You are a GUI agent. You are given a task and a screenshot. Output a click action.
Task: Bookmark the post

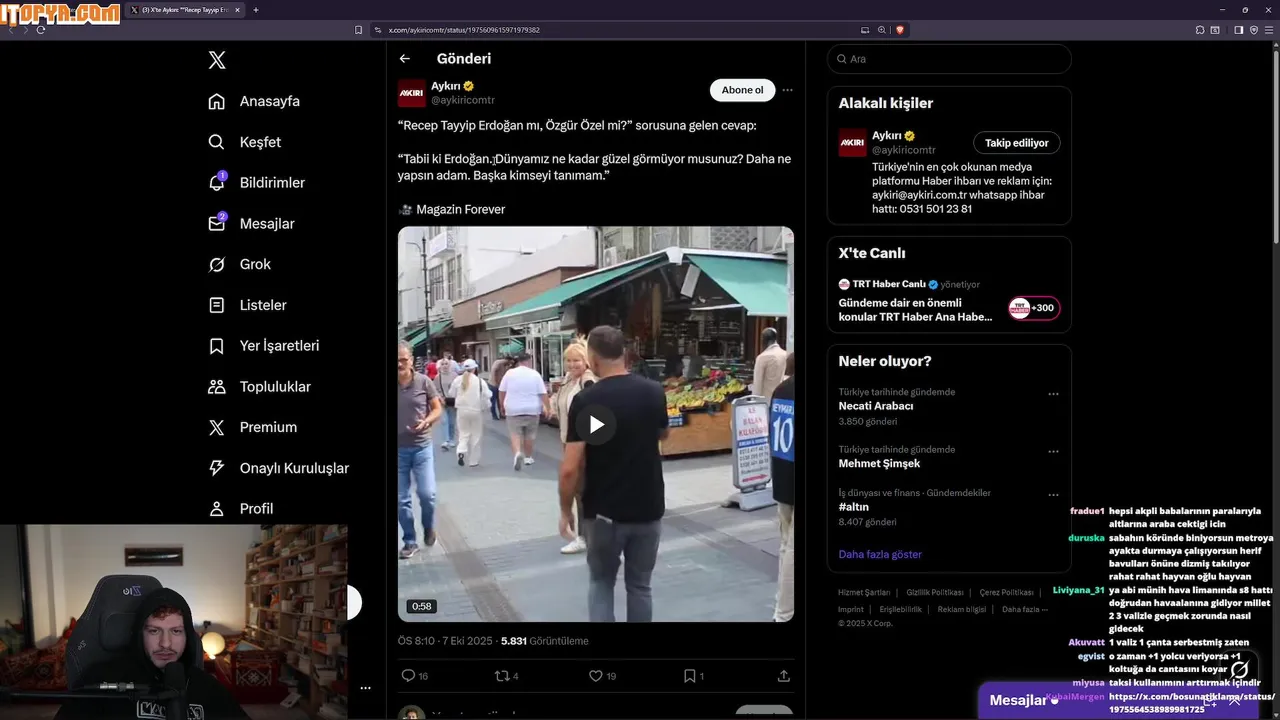pyautogui.click(x=689, y=676)
